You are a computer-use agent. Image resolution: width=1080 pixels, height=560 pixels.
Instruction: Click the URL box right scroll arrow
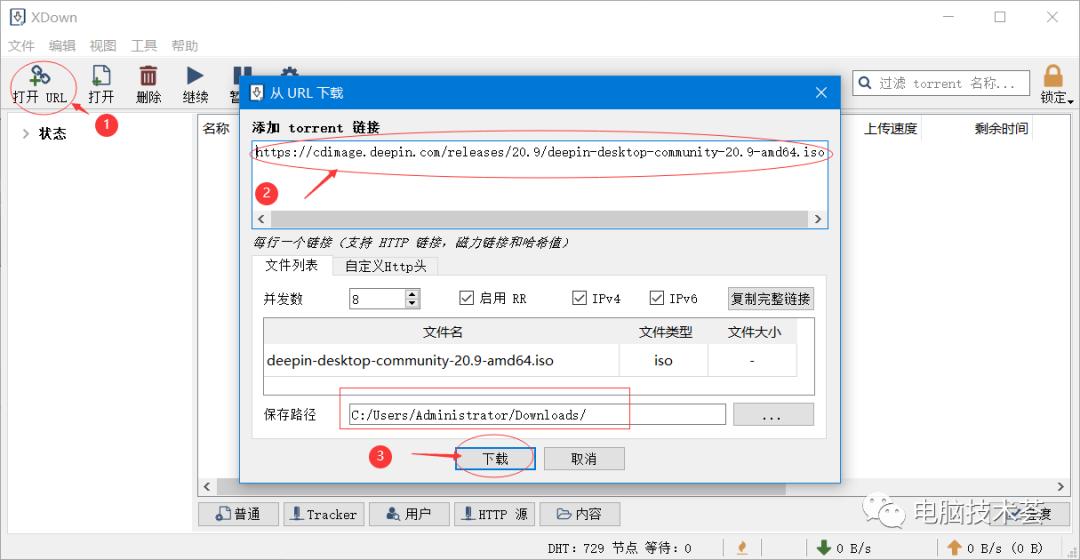click(x=818, y=219)
